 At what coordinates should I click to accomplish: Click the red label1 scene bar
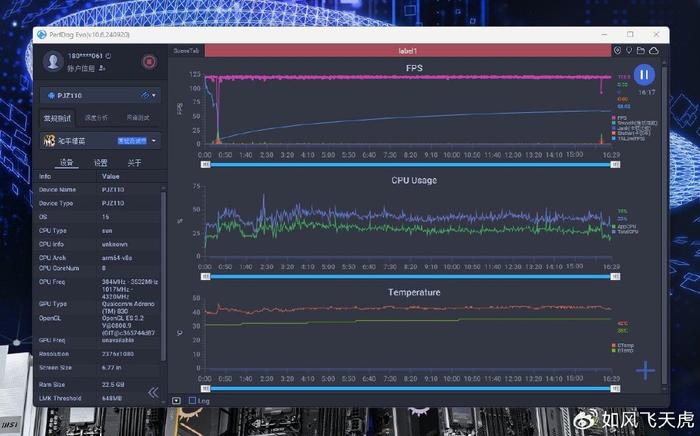[408, 51]
